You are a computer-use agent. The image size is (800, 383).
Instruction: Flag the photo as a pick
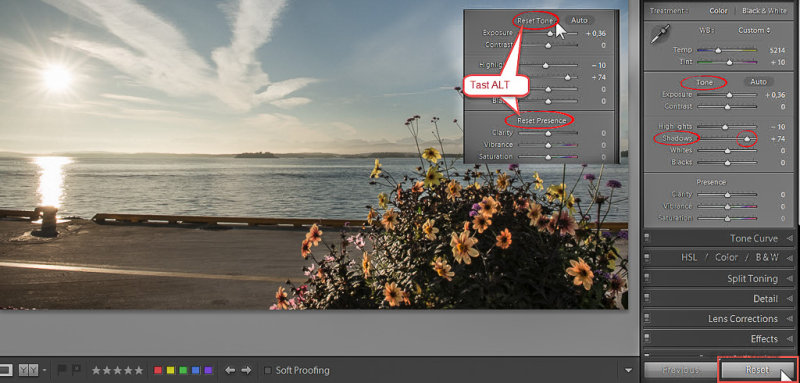pyautogui.click(x=62, y=370)
